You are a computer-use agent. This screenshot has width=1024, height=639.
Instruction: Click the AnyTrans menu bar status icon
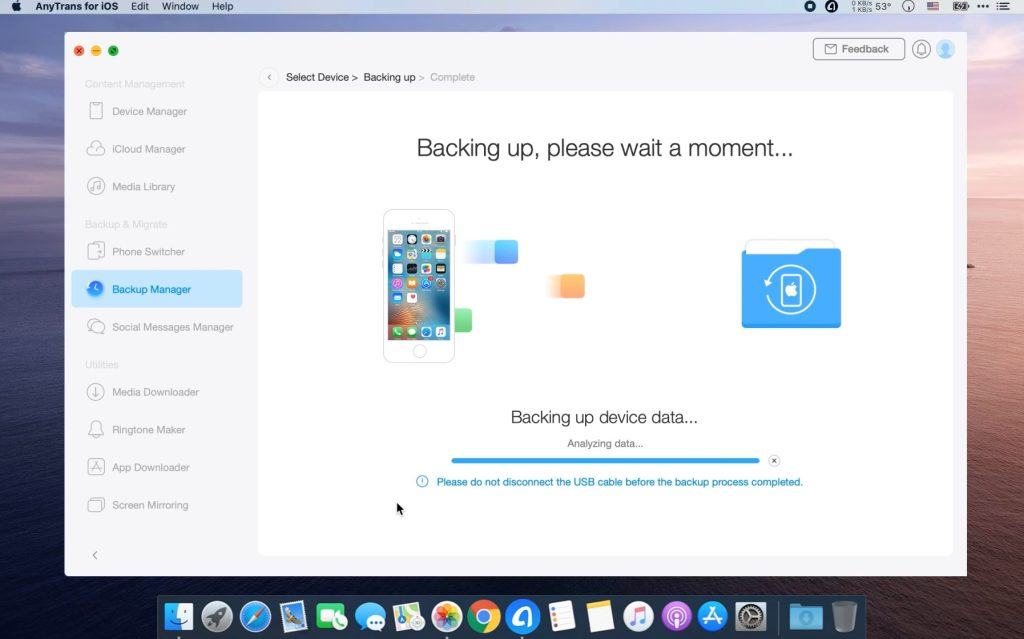click(831, 7)
